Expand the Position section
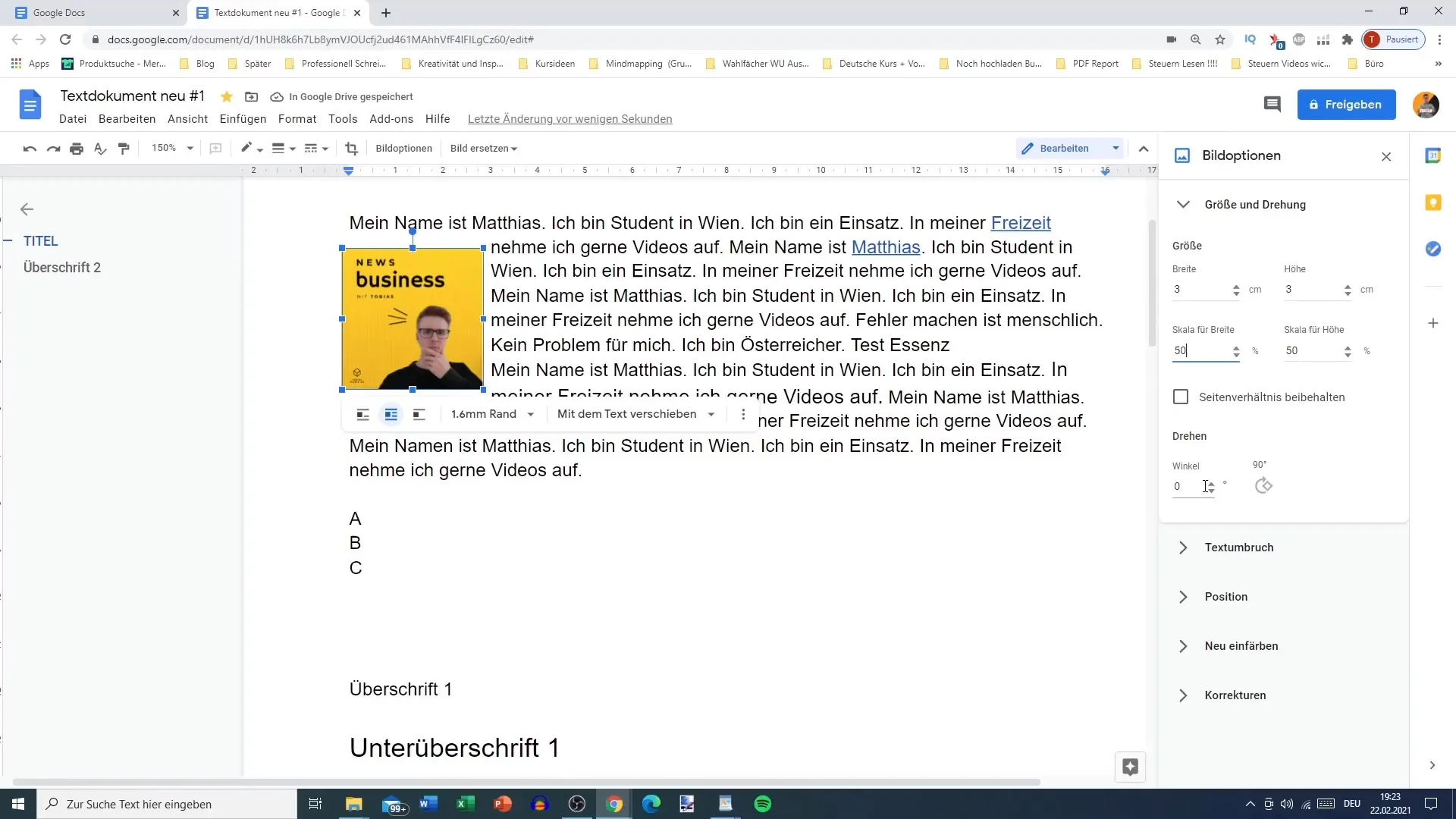 coord(1183,596)
